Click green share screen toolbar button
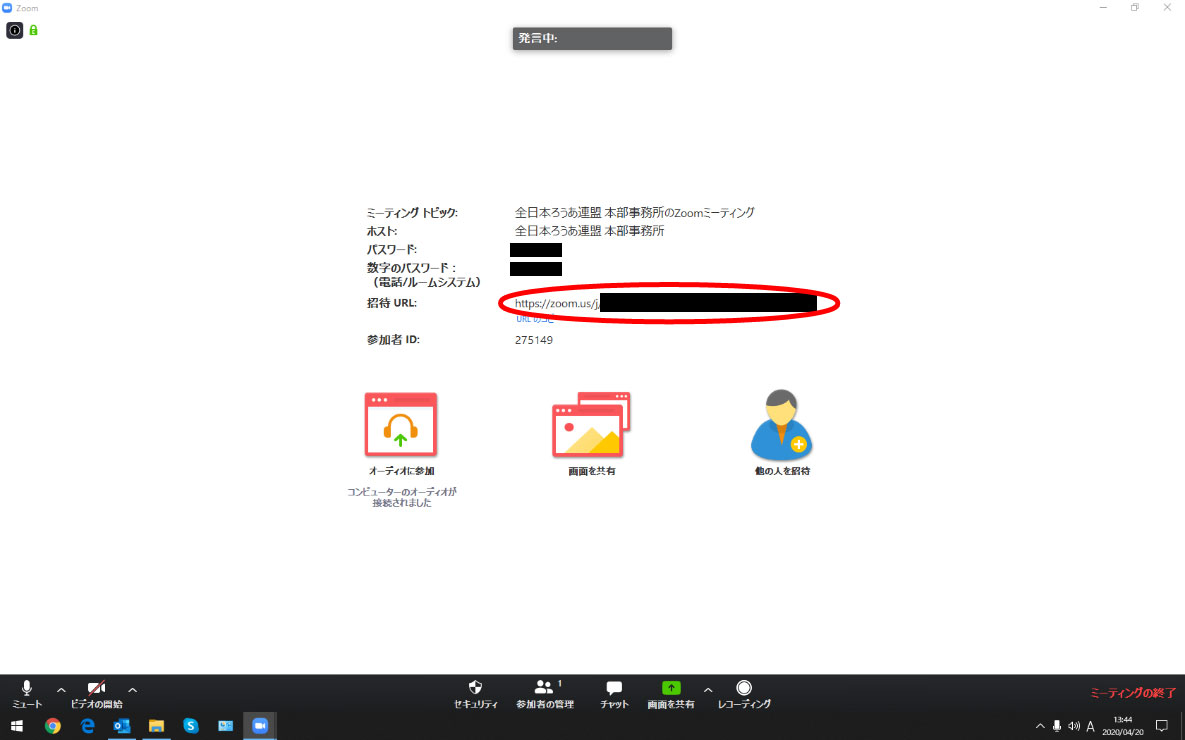The image size is (1185, 740). (x=670, y=694)
